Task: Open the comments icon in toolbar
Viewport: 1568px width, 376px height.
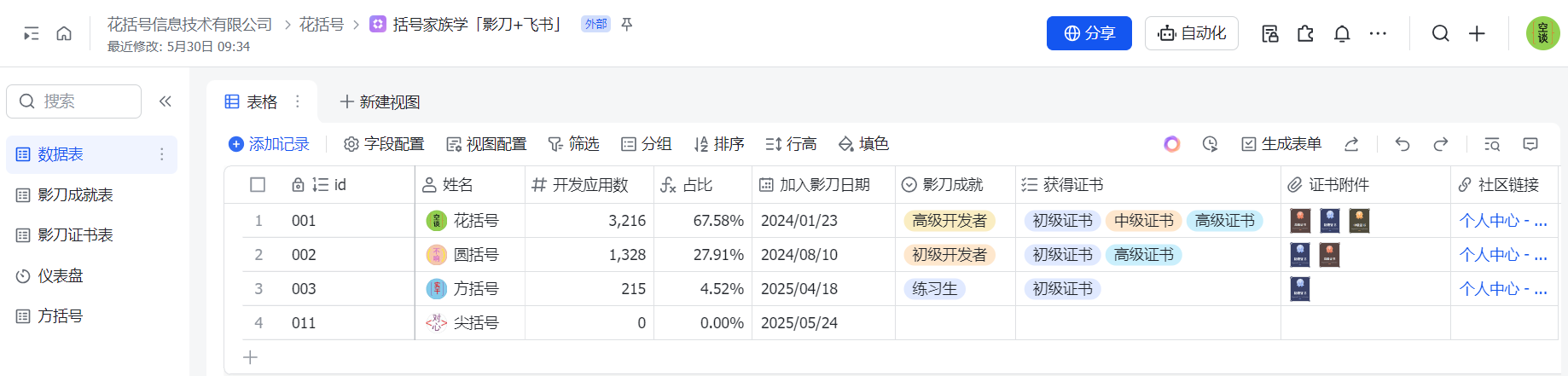Action: [1530, 144]
